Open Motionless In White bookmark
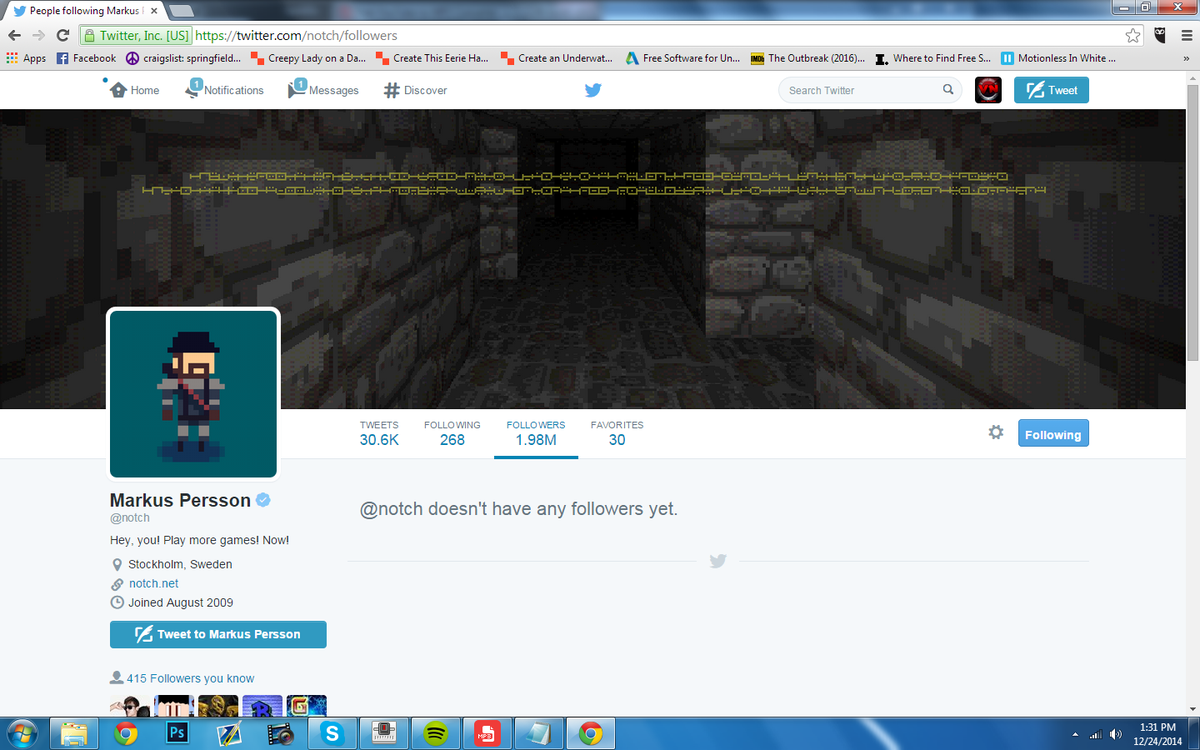Image resolution: width=1200 pixels, height=750 pixels. 1058,58
